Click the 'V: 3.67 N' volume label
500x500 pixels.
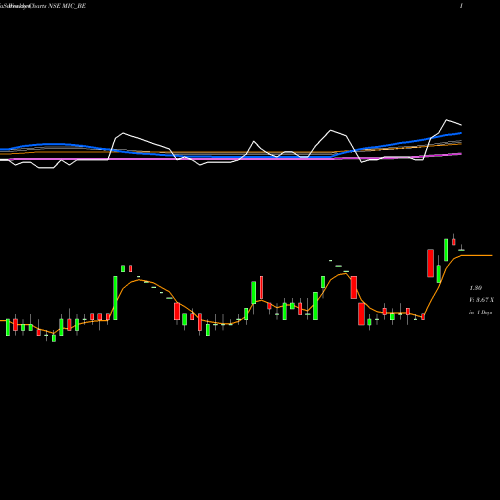(x=481, y=300)
